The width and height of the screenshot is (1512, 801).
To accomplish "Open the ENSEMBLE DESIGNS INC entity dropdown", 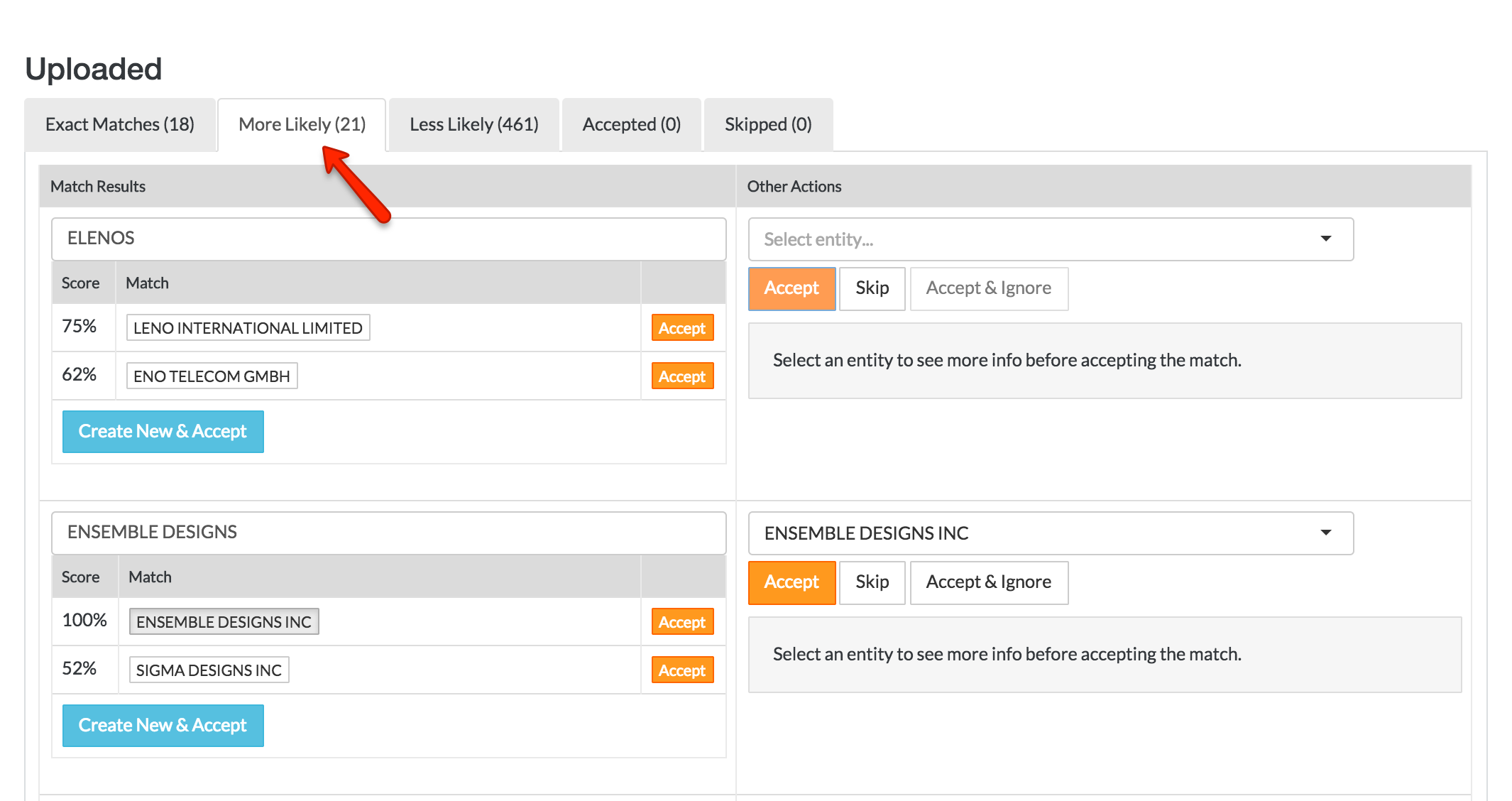I will (x=1050, y=533).
